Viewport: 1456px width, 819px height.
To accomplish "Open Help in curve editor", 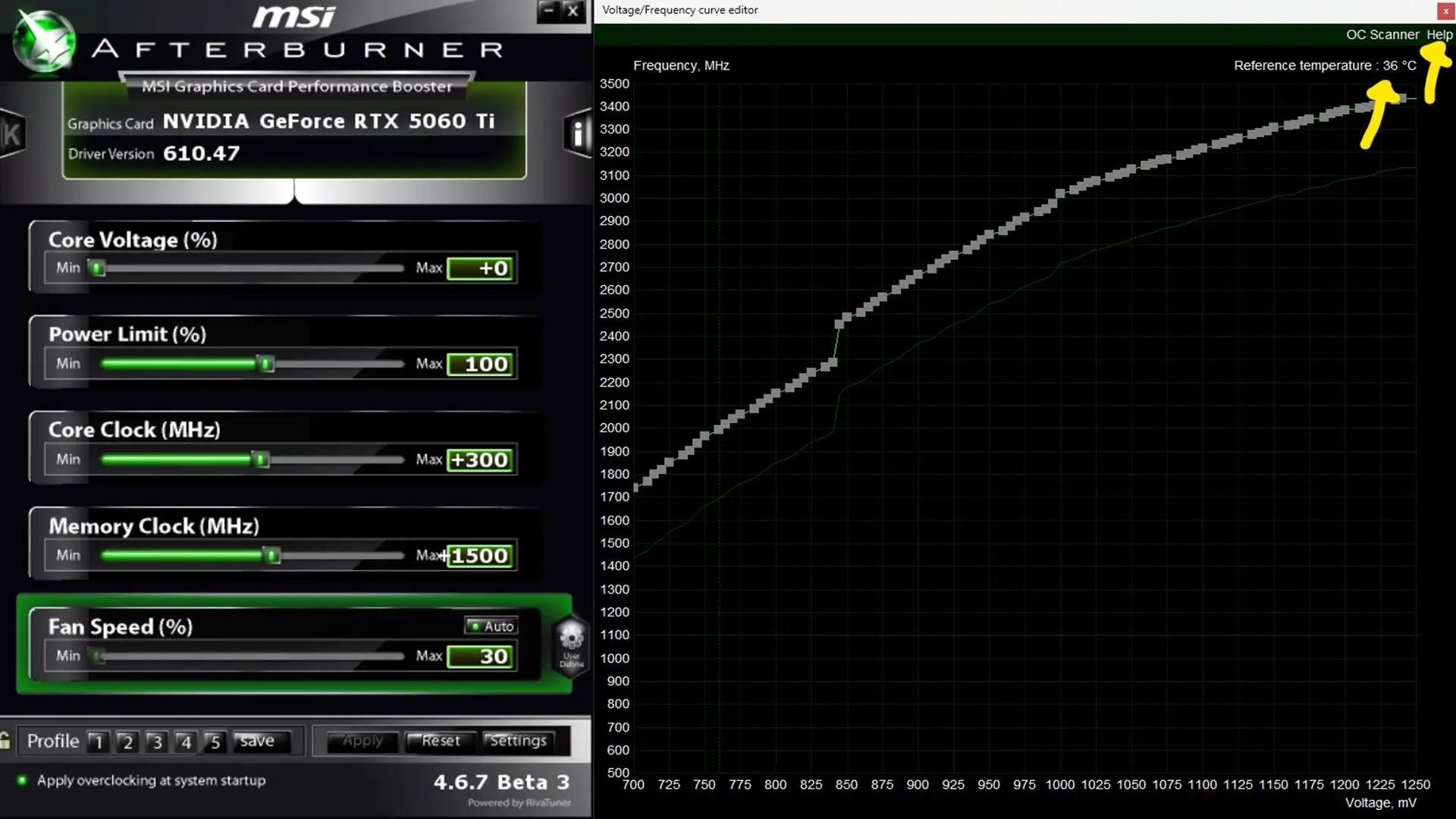I will pyautogui.click(x=1439, y=35).
